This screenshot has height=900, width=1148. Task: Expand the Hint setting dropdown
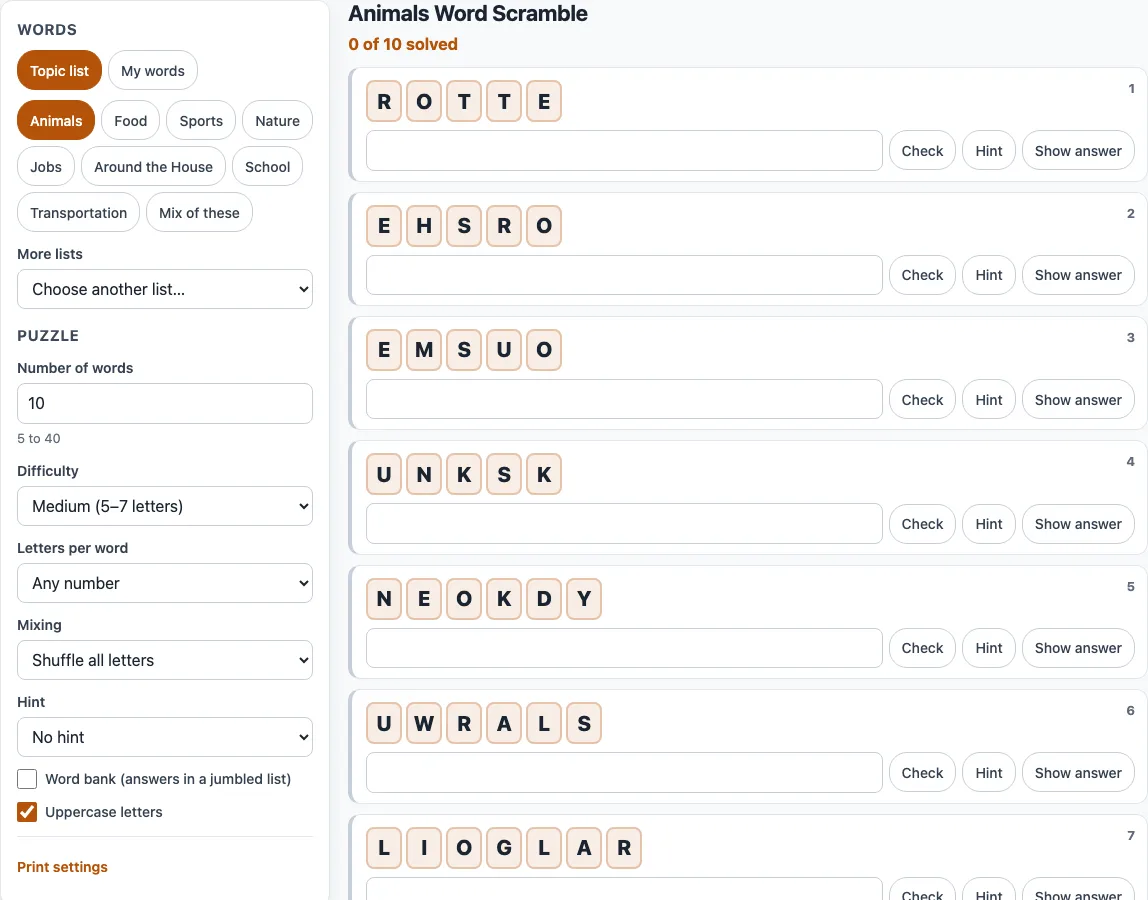[165, 737]
